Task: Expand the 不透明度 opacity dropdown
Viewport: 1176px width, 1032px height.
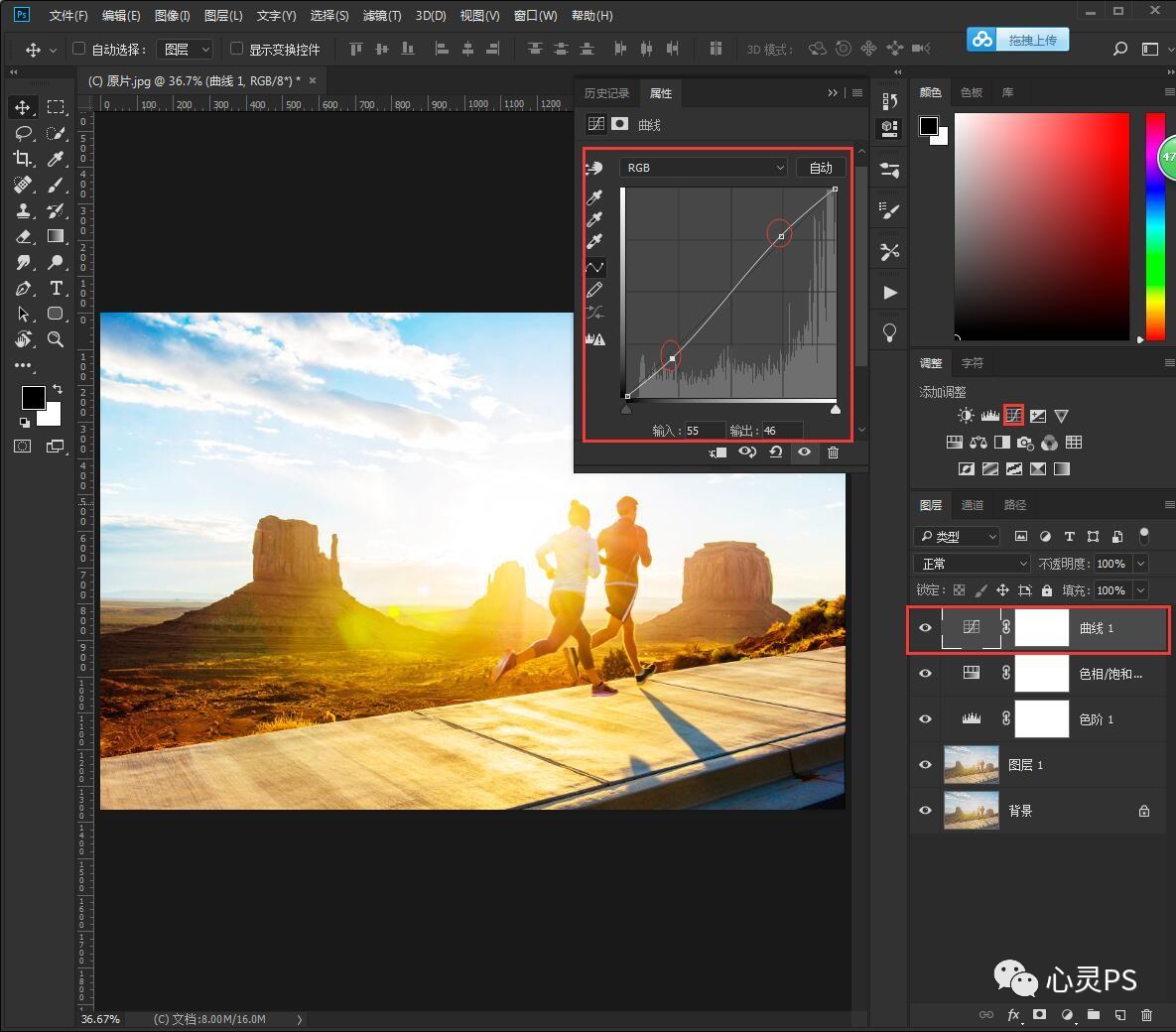Action: point(1140,564)
